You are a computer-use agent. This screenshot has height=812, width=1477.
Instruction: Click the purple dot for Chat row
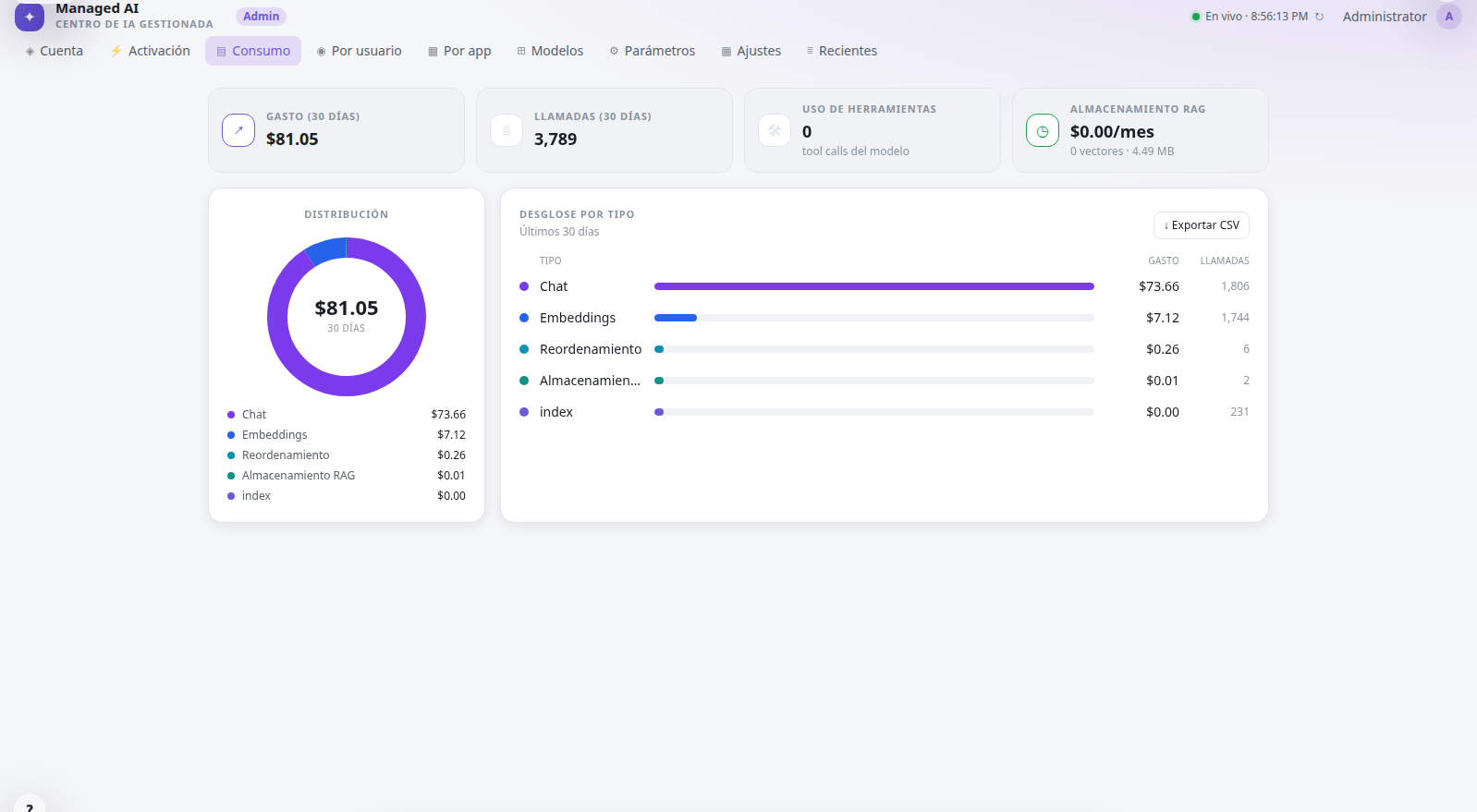524,286
